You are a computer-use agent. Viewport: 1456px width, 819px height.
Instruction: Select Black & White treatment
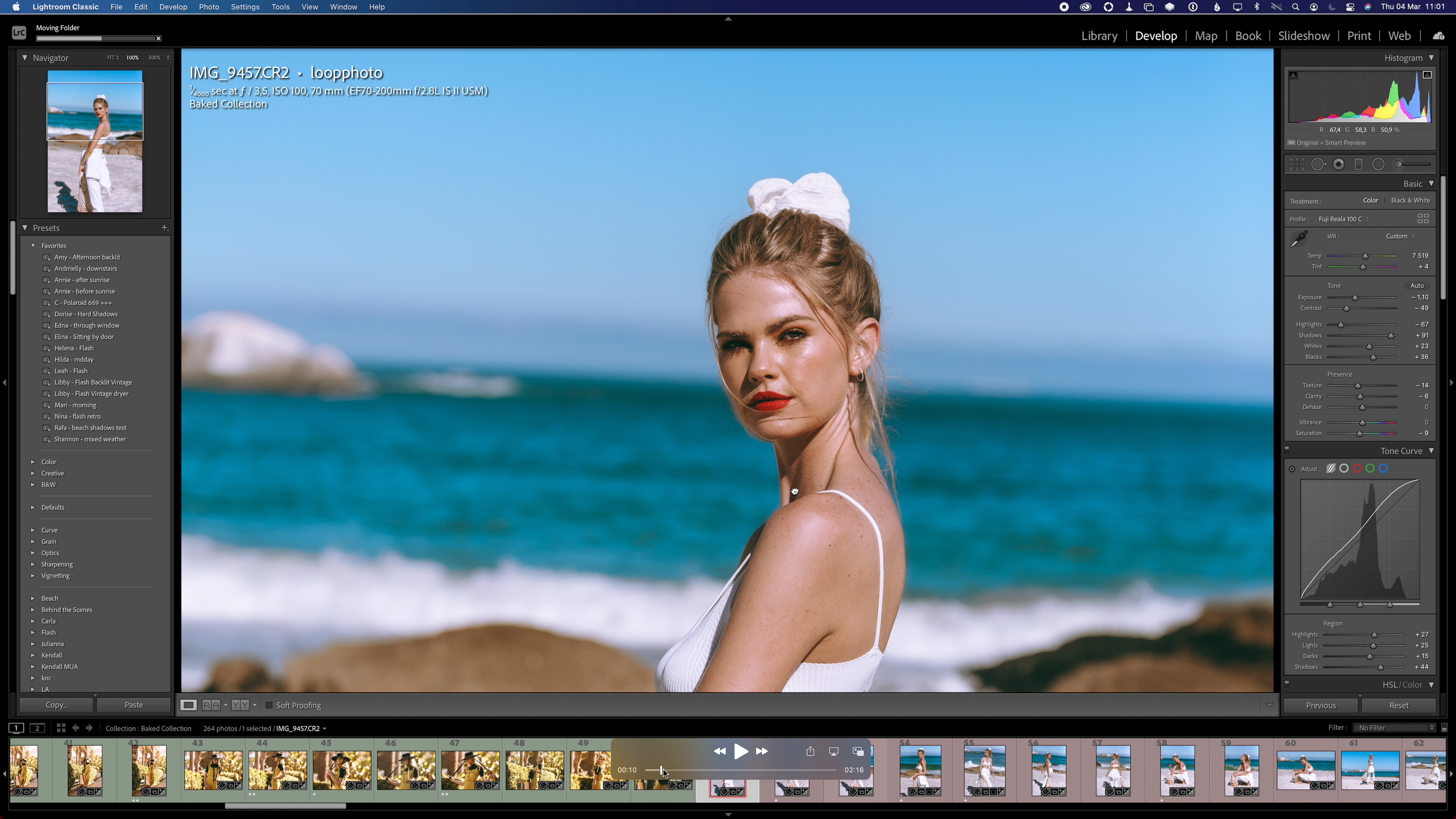coord(1410,200)
